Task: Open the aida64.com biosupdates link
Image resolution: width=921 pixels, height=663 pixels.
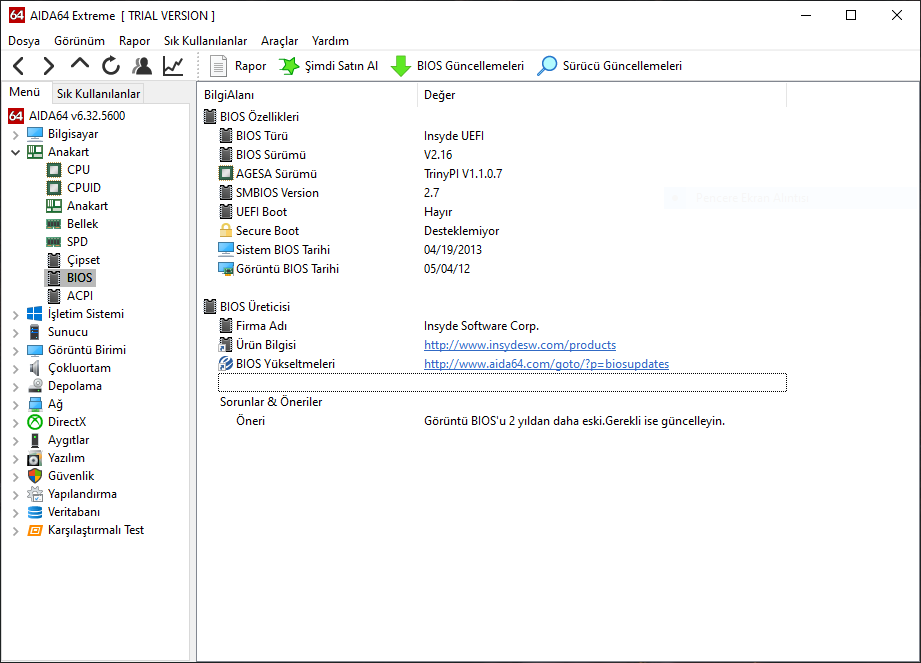Action: (546, 364)
